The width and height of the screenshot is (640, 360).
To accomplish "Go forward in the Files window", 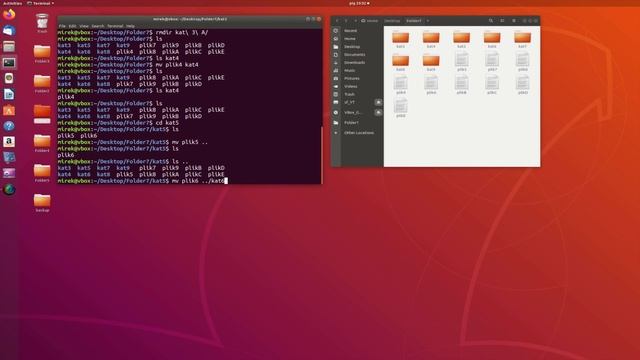I will pos(346,20).
